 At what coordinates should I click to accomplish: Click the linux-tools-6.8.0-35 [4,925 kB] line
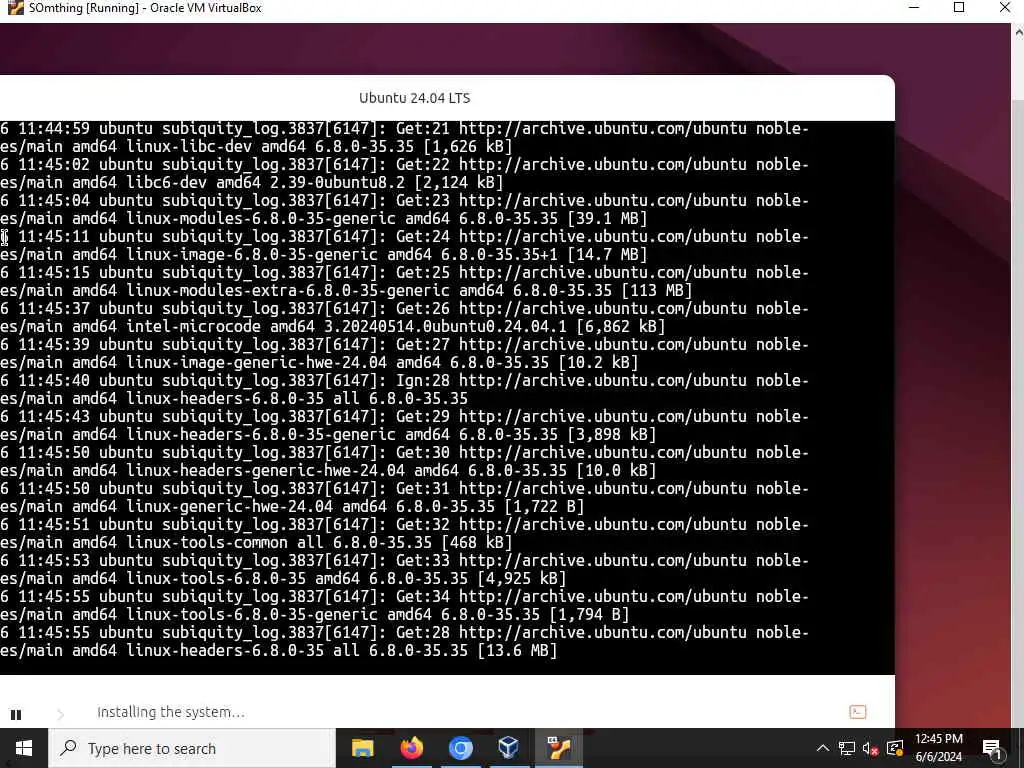tap(283, 578)
